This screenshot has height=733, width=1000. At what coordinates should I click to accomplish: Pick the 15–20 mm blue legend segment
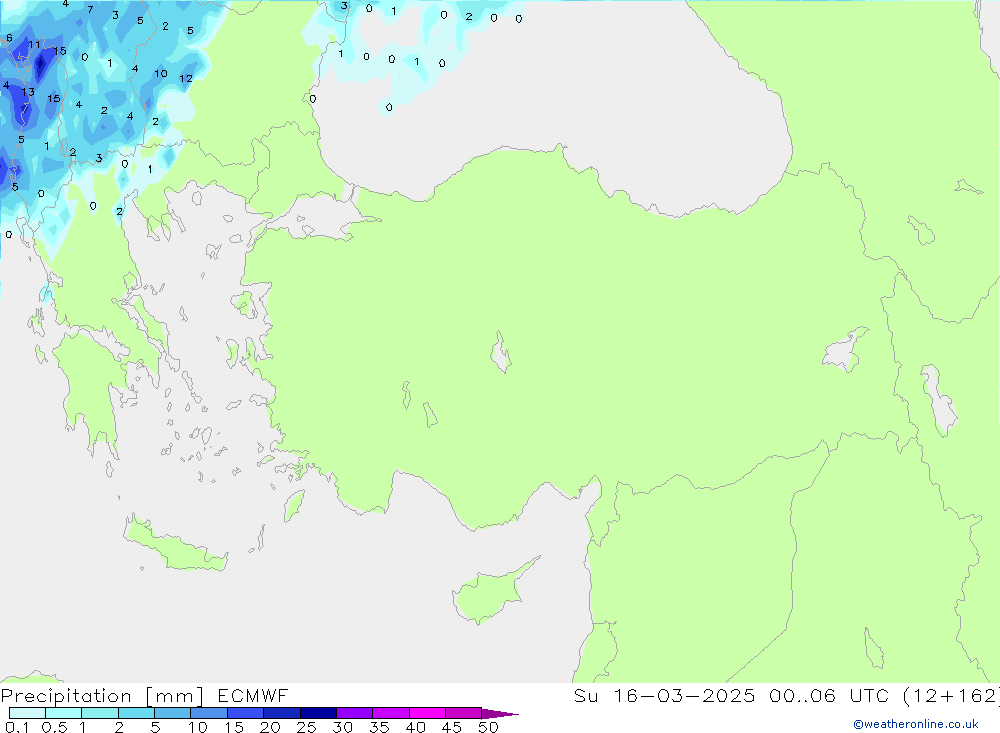246,713
